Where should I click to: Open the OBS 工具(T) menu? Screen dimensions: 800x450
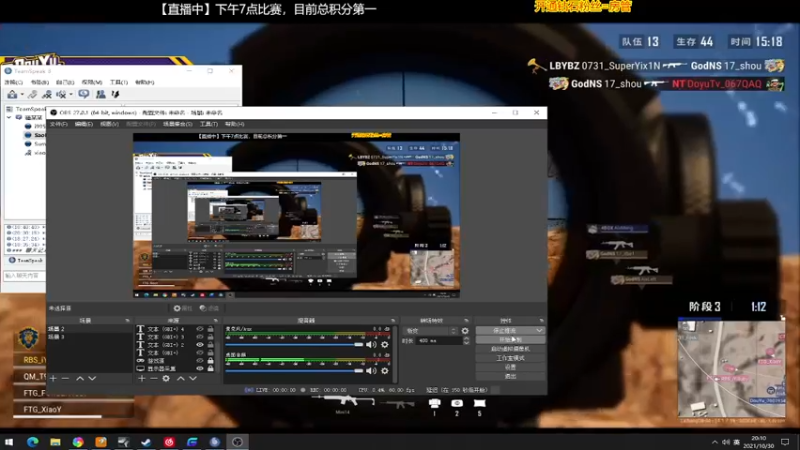(209, 124)
